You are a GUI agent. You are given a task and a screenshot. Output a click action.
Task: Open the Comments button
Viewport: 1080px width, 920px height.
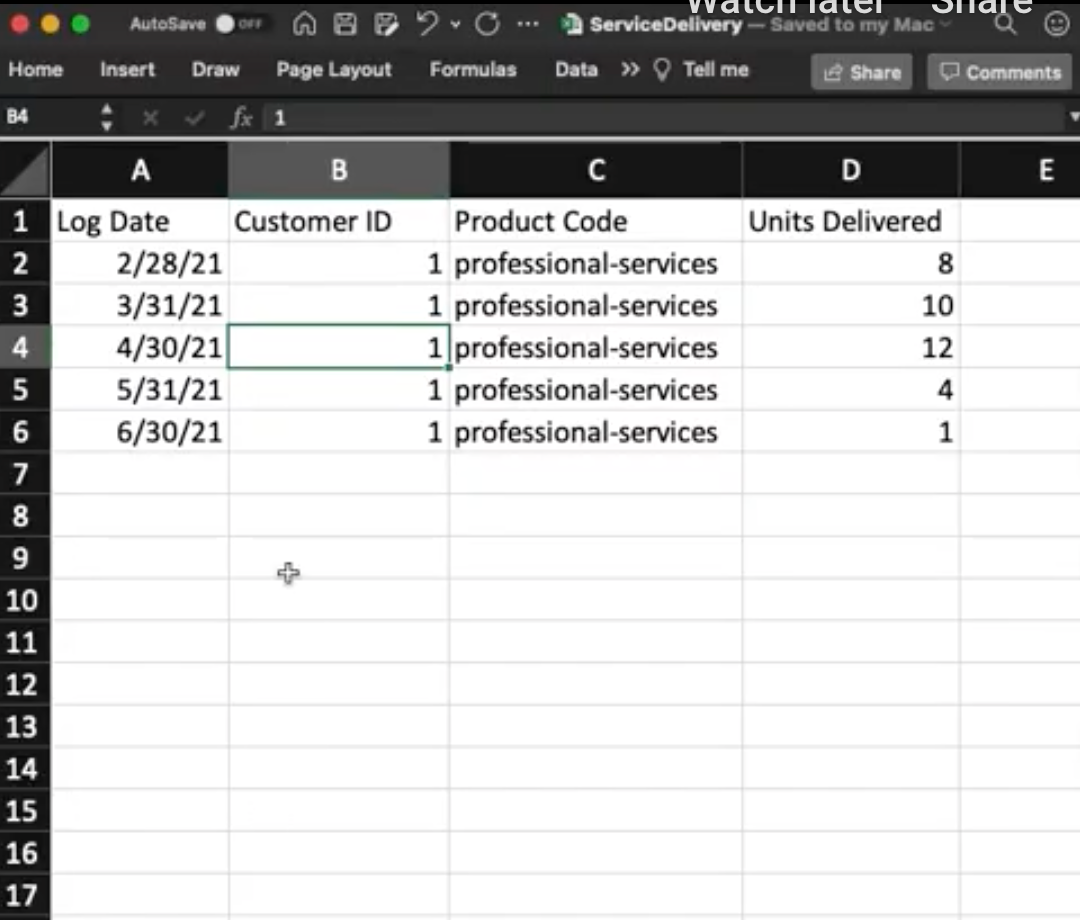pyautogui.click(x=999, y=72)
